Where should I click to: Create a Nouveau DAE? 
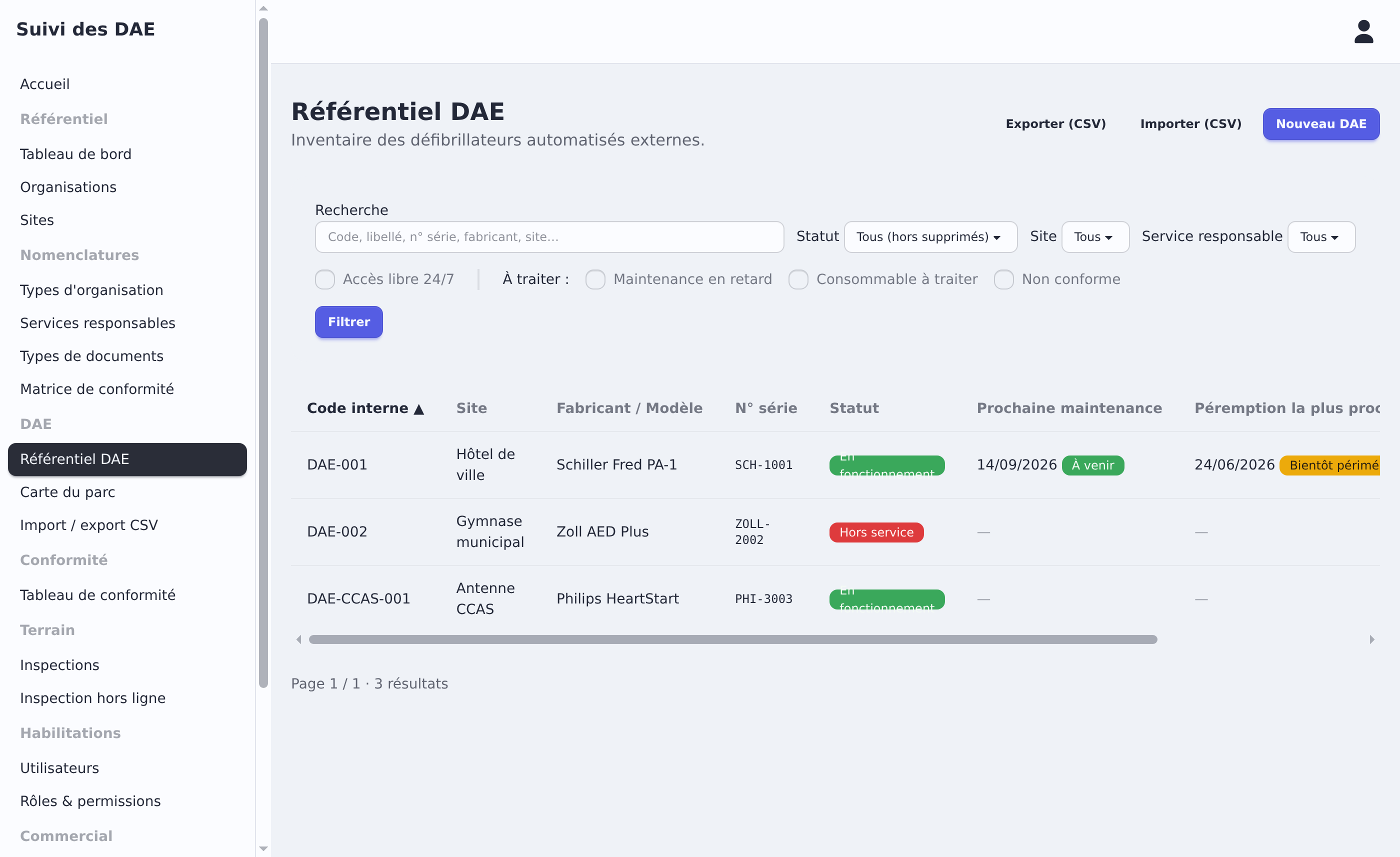pyautogui.click(x=1321, y=124)
